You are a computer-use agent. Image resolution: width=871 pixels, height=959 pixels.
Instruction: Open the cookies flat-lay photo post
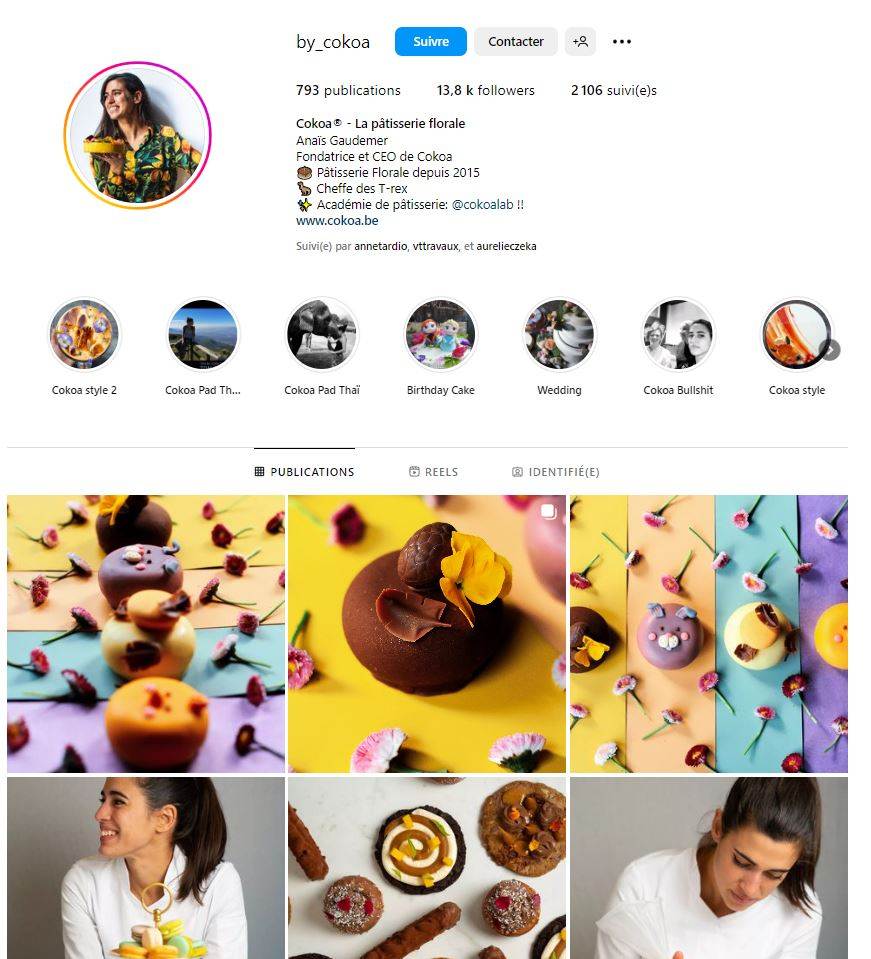(427, 868)
